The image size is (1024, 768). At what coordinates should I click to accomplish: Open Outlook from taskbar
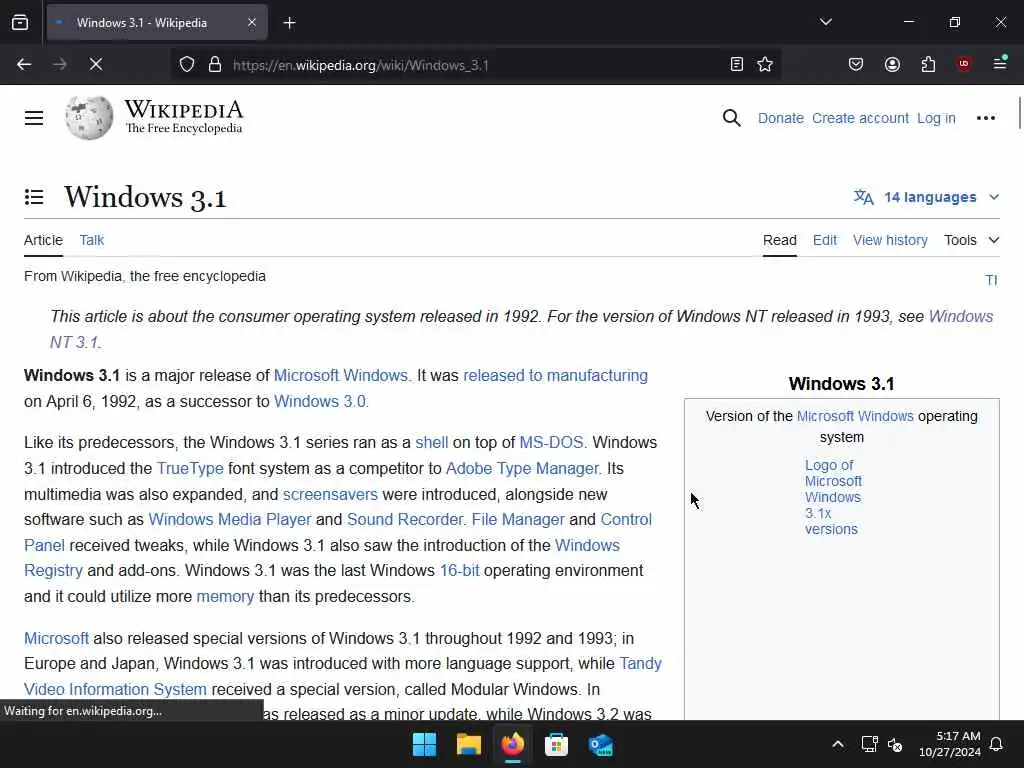(x=600, y=744)
